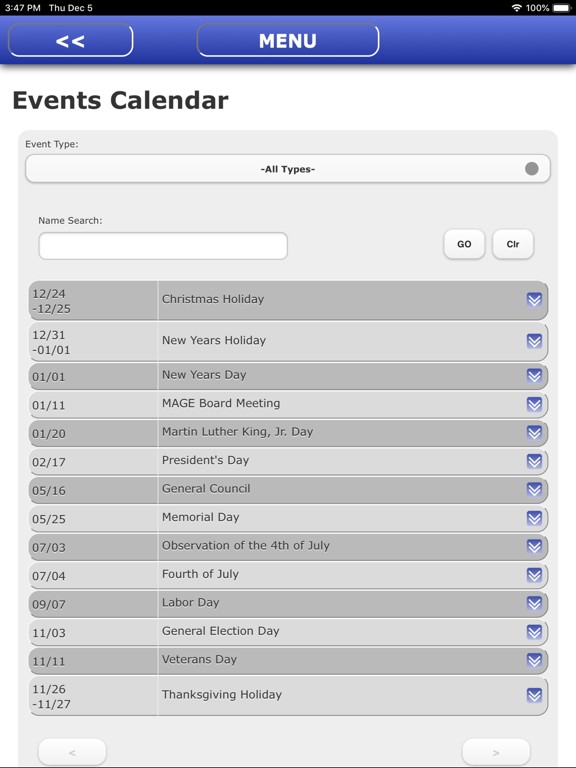
Task: Expand the New Years Holiday chevron icon
Action: click(x=534, y=340)
